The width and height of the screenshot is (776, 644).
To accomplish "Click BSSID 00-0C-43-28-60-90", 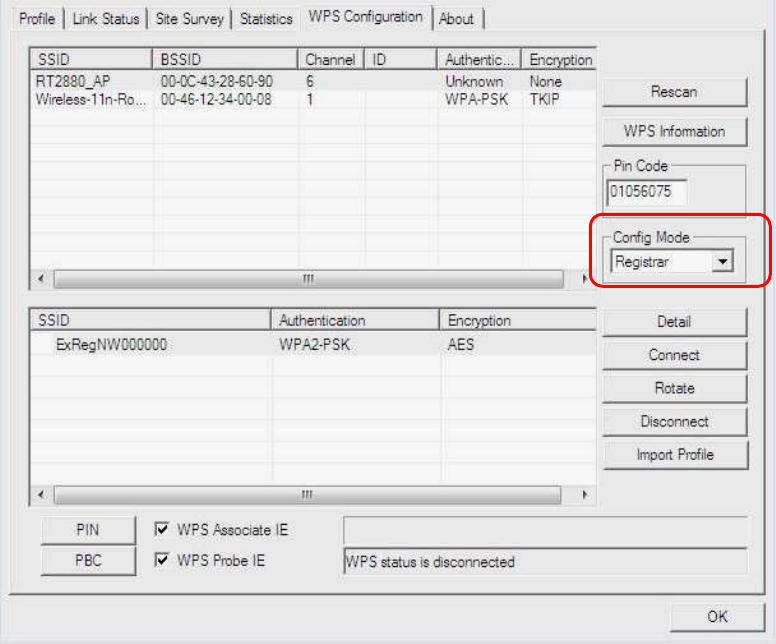I will click(x=216, y=81).
